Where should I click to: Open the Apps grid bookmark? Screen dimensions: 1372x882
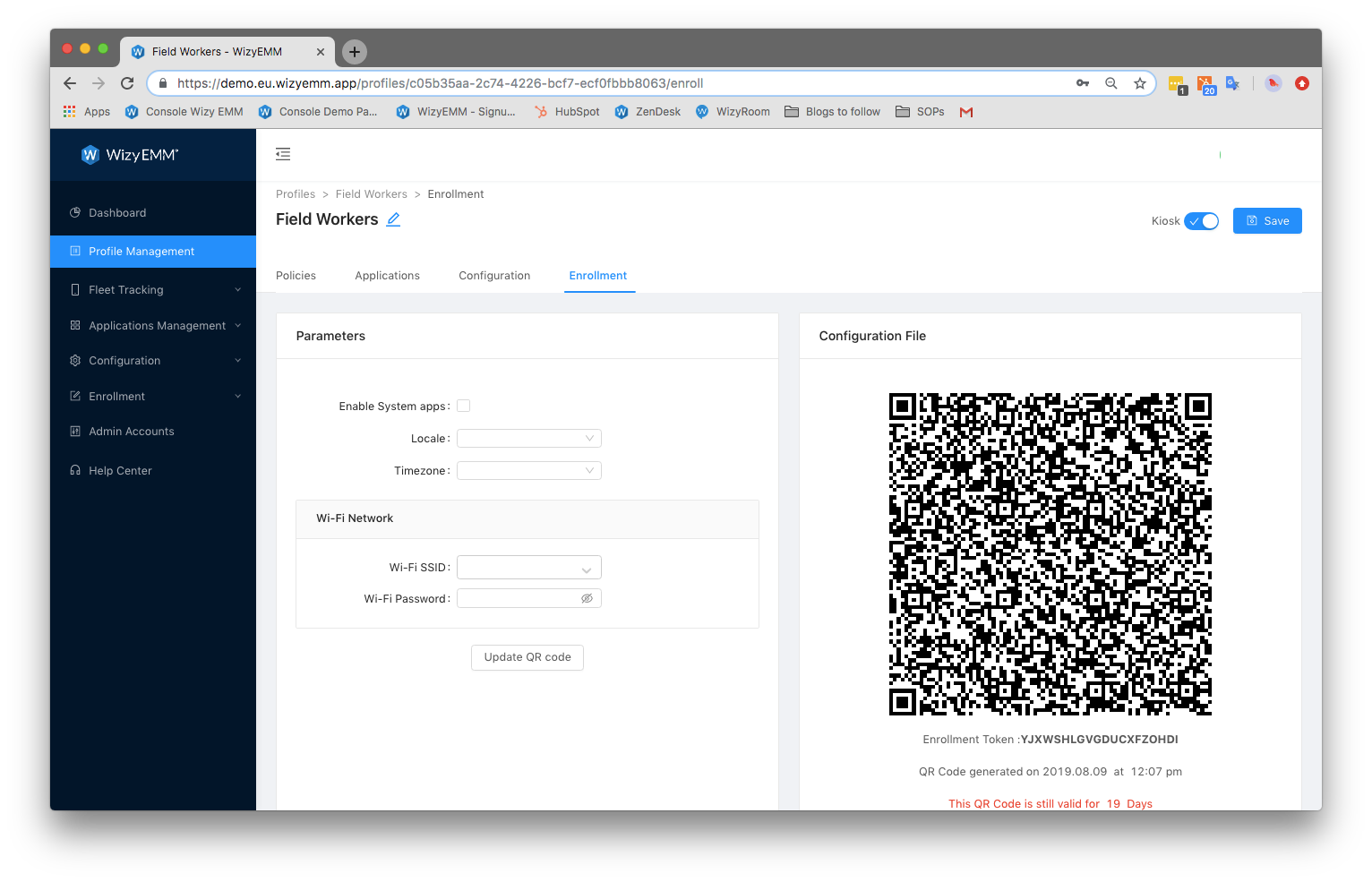coord(87,112)
